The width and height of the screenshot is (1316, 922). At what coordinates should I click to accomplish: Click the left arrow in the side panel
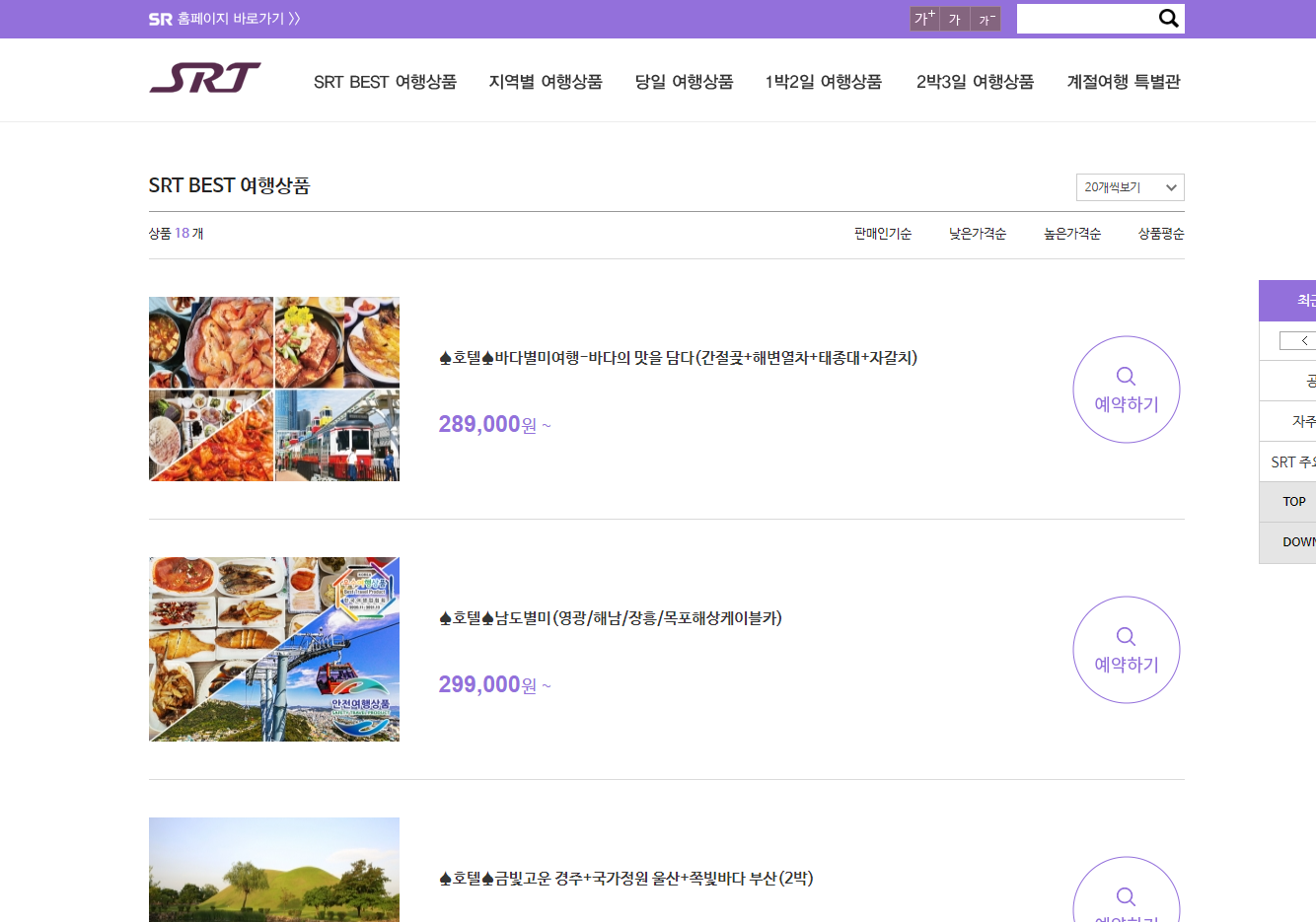[x=1298, y=340]
